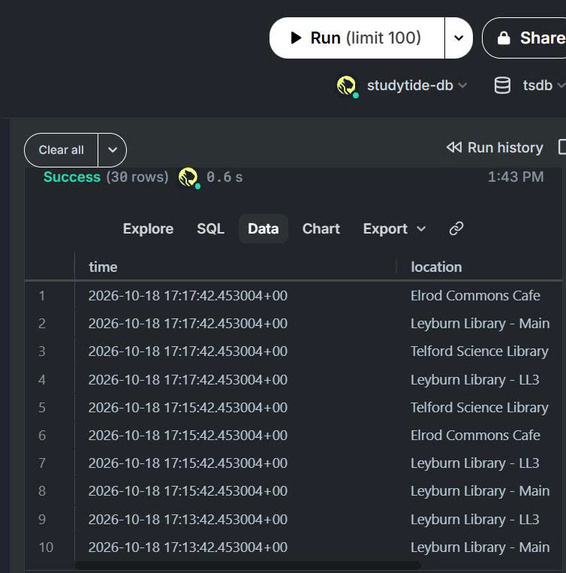Select row 1 time cell 17:17:42
The height and width of the screenshot is (573, 566).
pos(188,296)
